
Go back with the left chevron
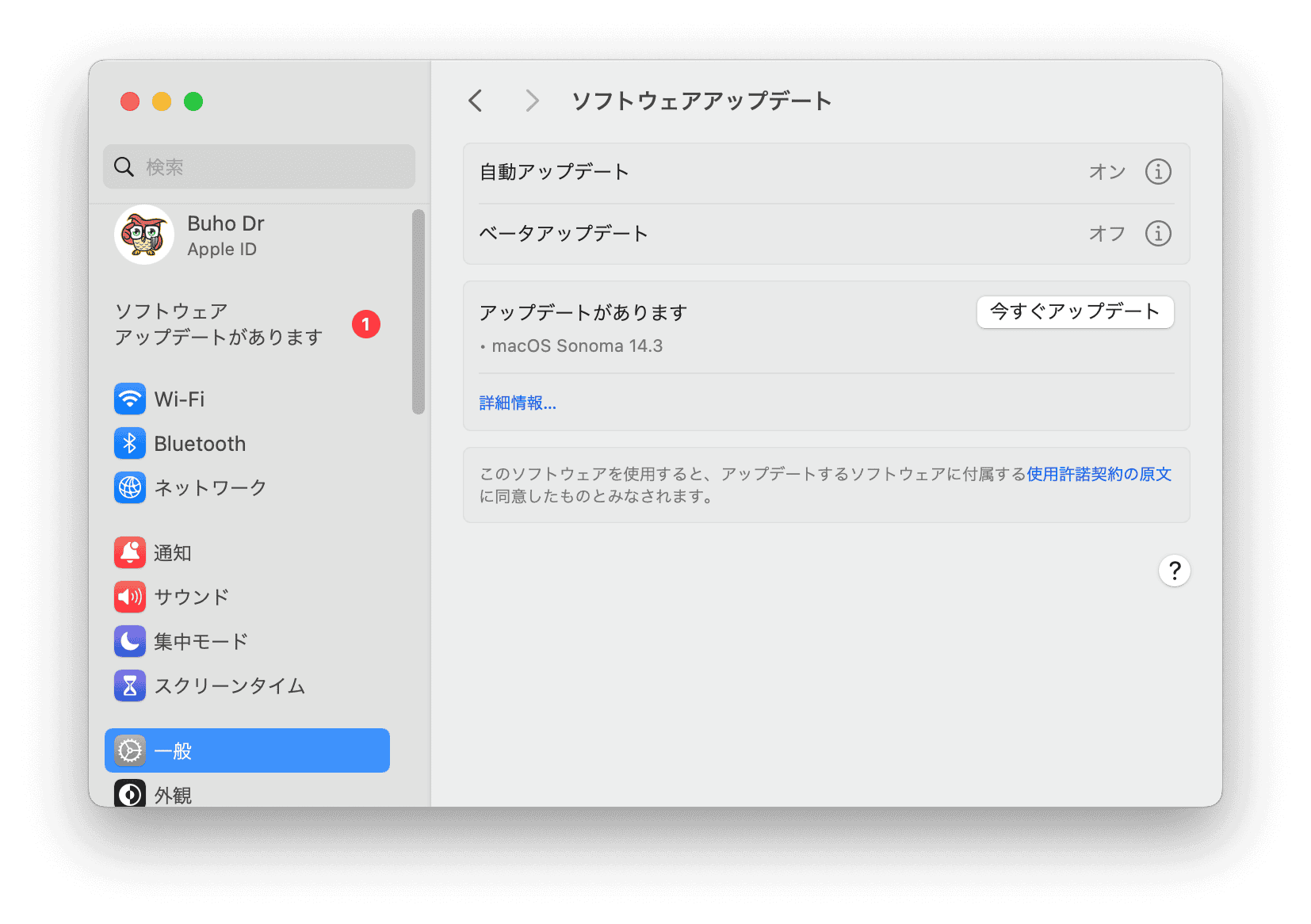pyautogui.click(x=476, y=101)
